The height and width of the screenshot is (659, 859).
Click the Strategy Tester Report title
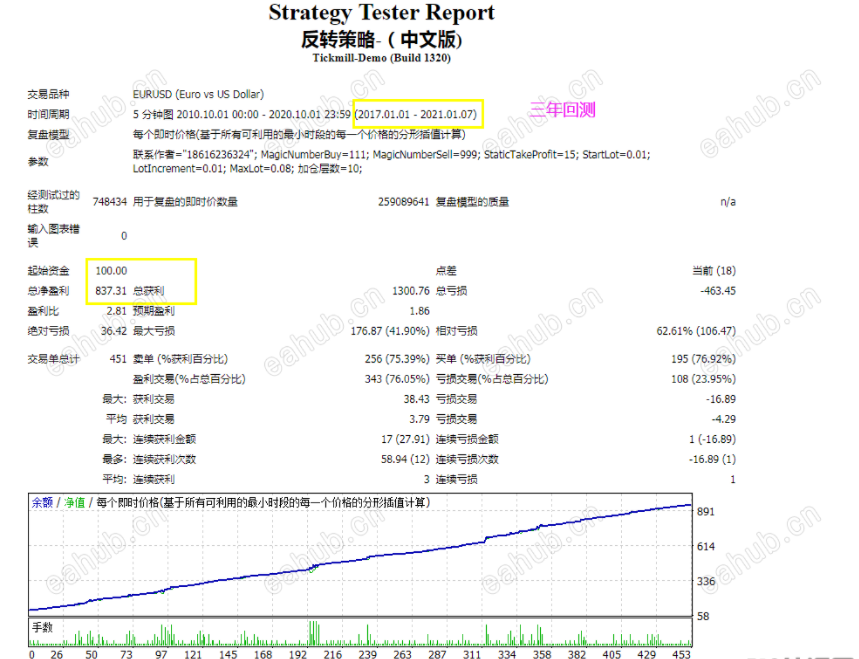(381, 13)
